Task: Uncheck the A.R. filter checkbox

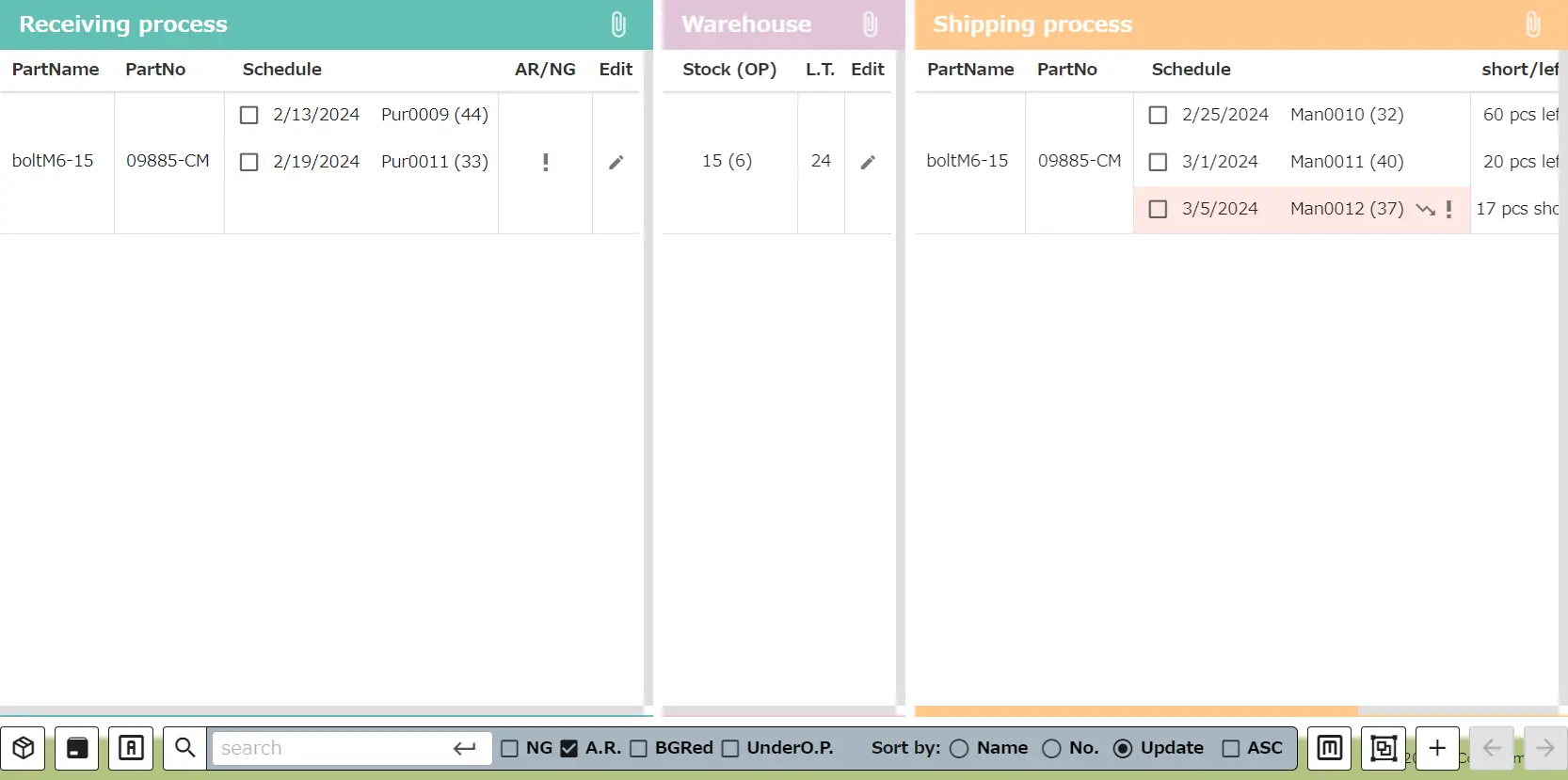Action: pos(568,748)
